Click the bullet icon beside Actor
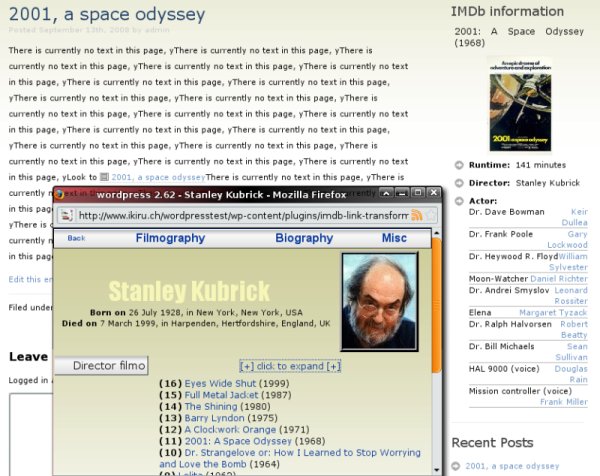 pyautogui.click(x=459, y=201)
